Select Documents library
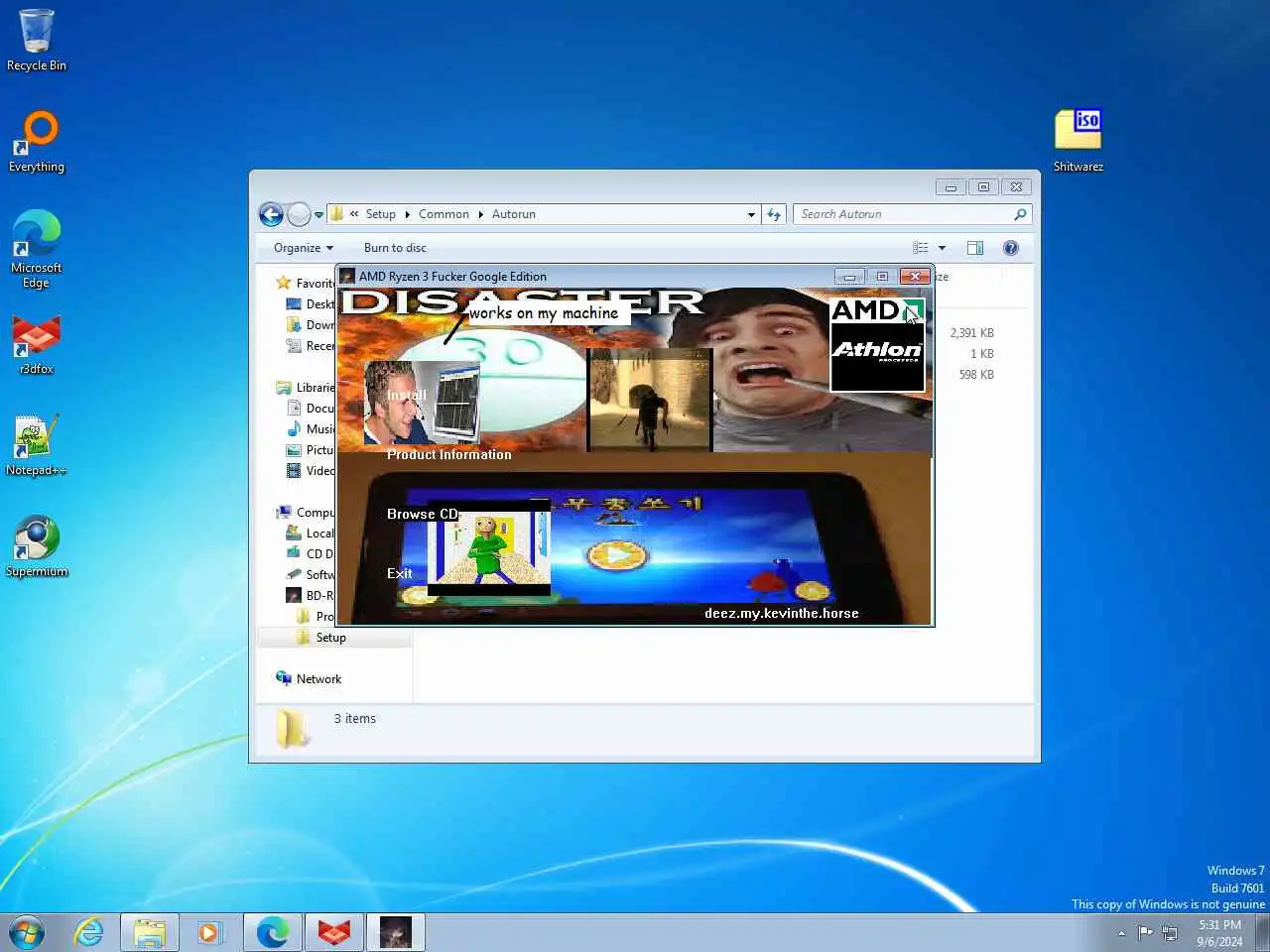1270x952 pixels. tap(310, 408)
